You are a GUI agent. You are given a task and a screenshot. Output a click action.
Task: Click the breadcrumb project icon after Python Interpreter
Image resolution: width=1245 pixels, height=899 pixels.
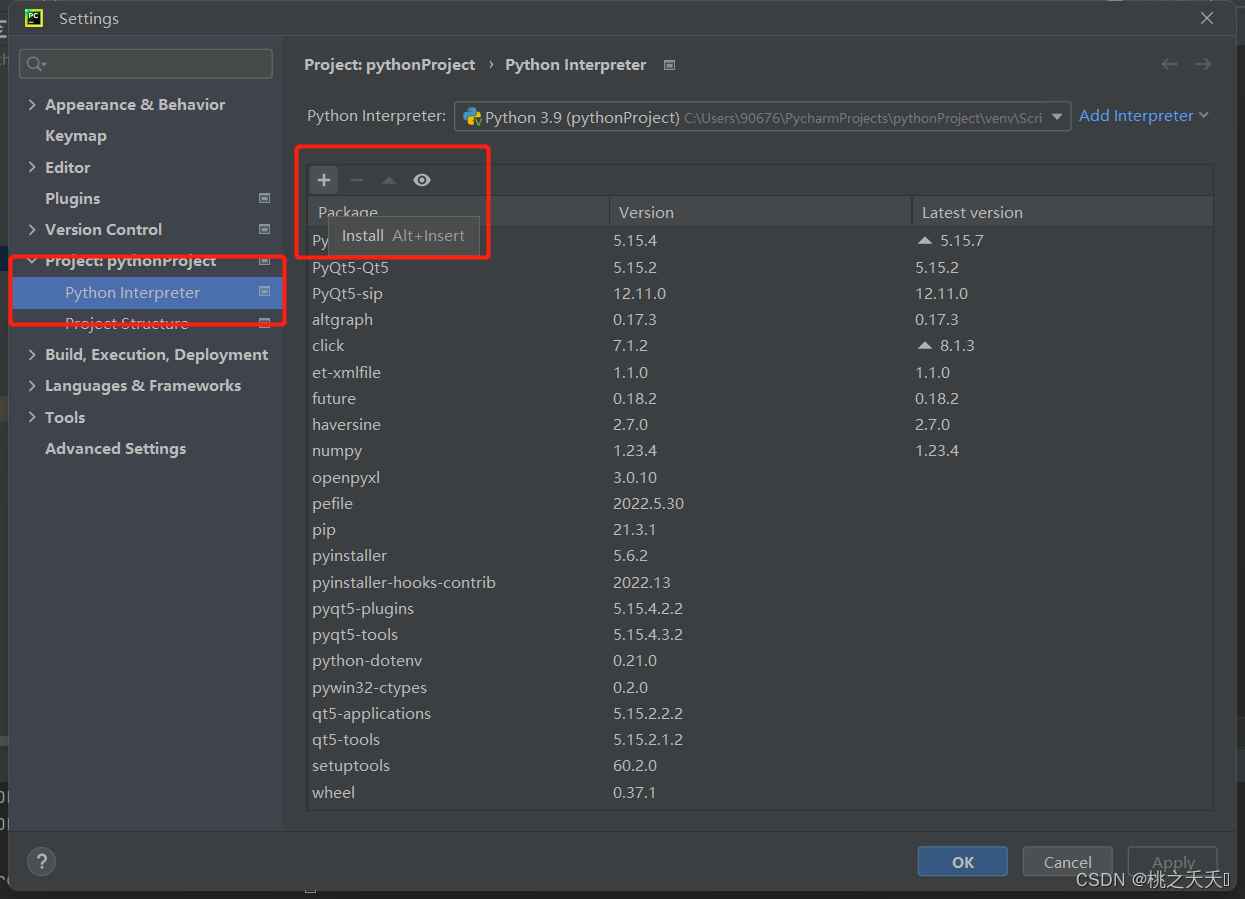(670, 65)
